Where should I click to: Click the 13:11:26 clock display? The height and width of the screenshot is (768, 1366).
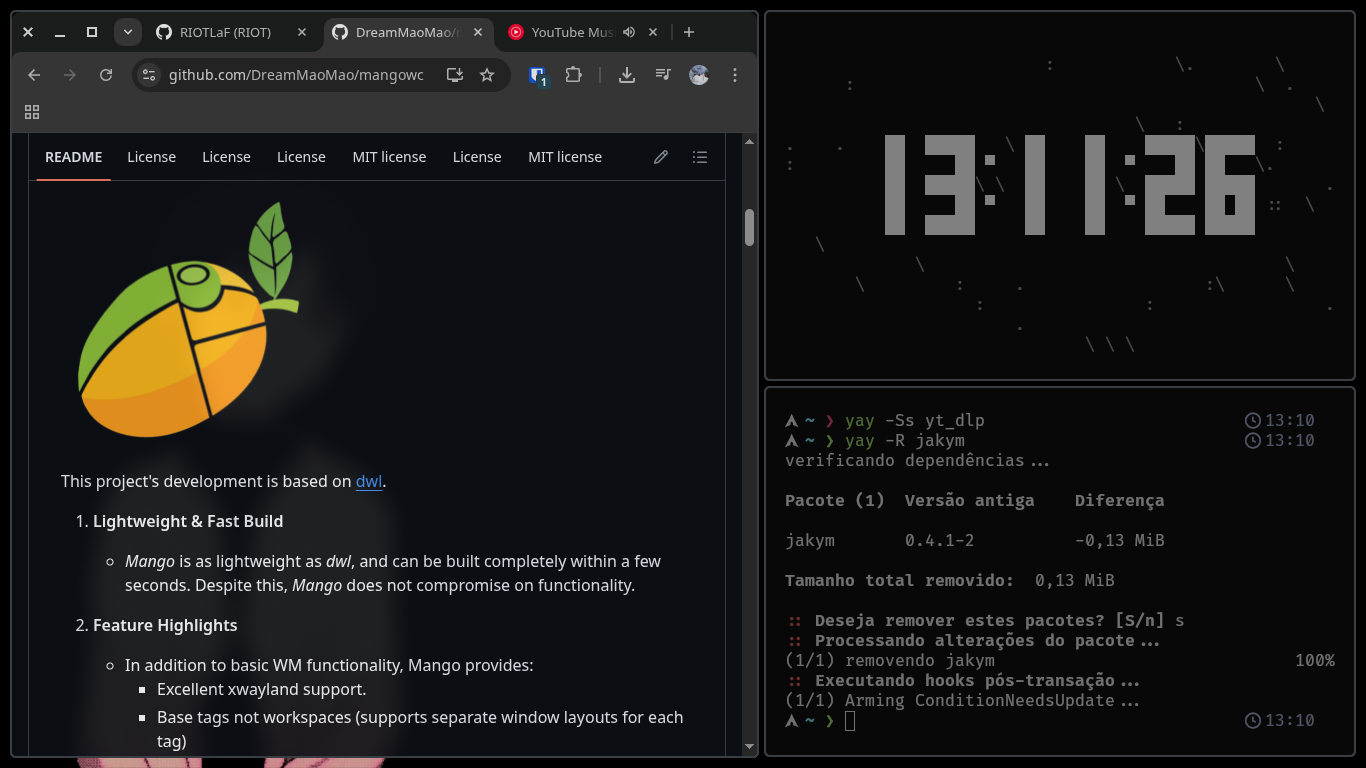click(x=1069, y=185)
